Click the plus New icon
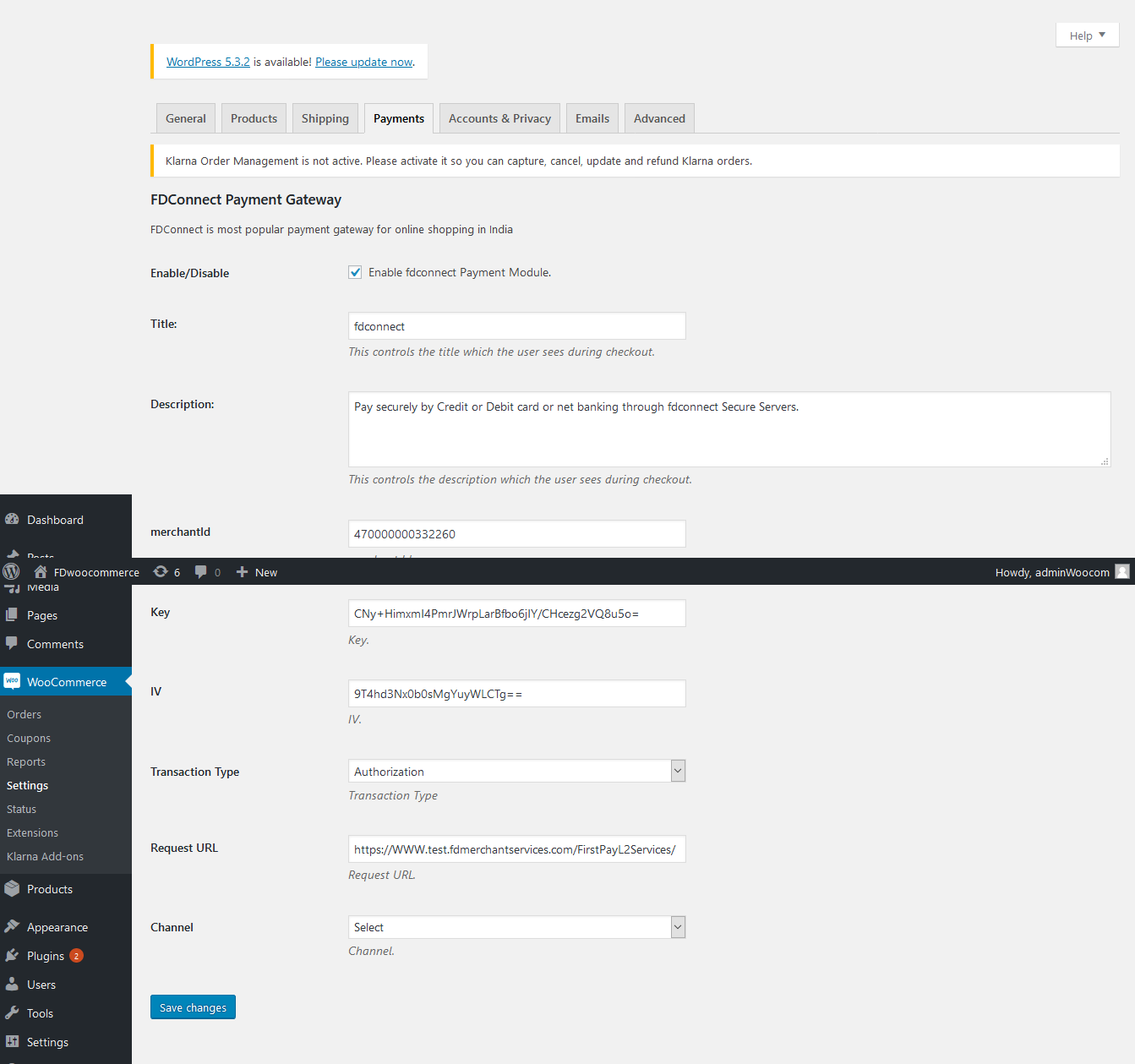1135x1064 pixels. click(x=243, y=572)
